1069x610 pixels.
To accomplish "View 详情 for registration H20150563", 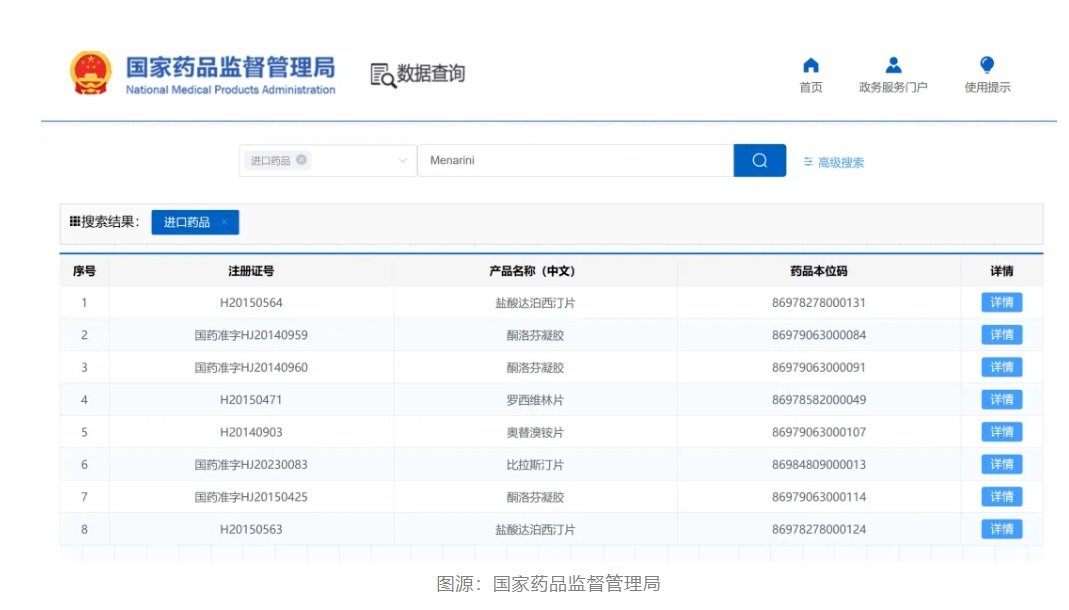I will pos(1001,529).
